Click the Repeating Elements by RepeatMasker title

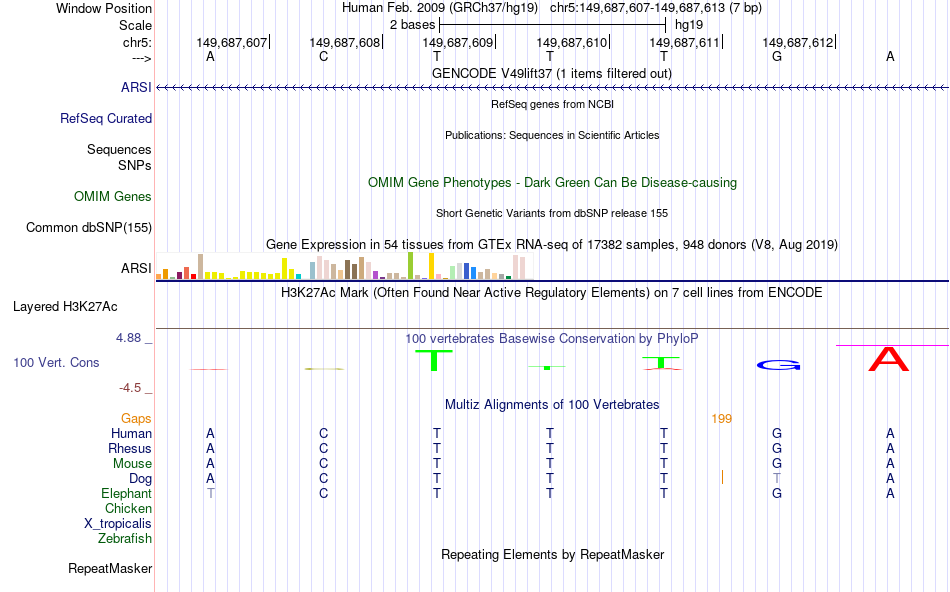552,554
